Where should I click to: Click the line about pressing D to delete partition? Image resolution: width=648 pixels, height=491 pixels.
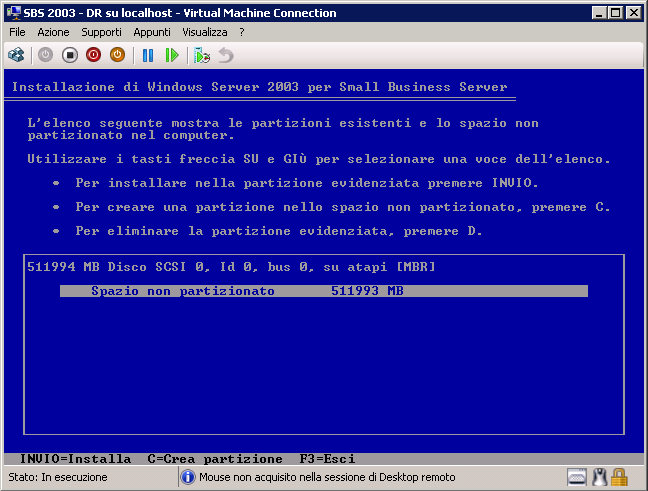coord(279,231)
